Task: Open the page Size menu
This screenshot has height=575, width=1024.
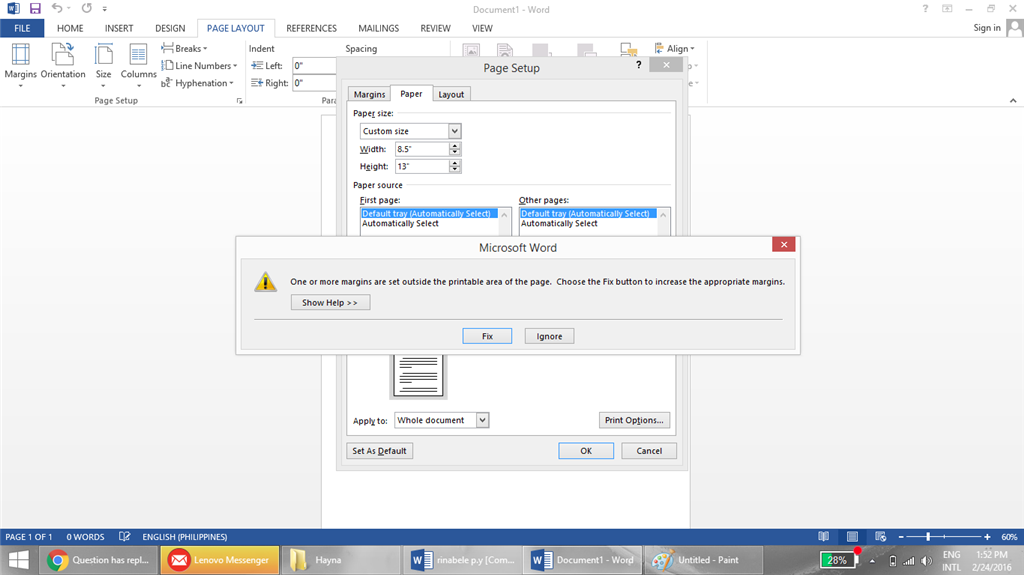Action: (103, 65)
